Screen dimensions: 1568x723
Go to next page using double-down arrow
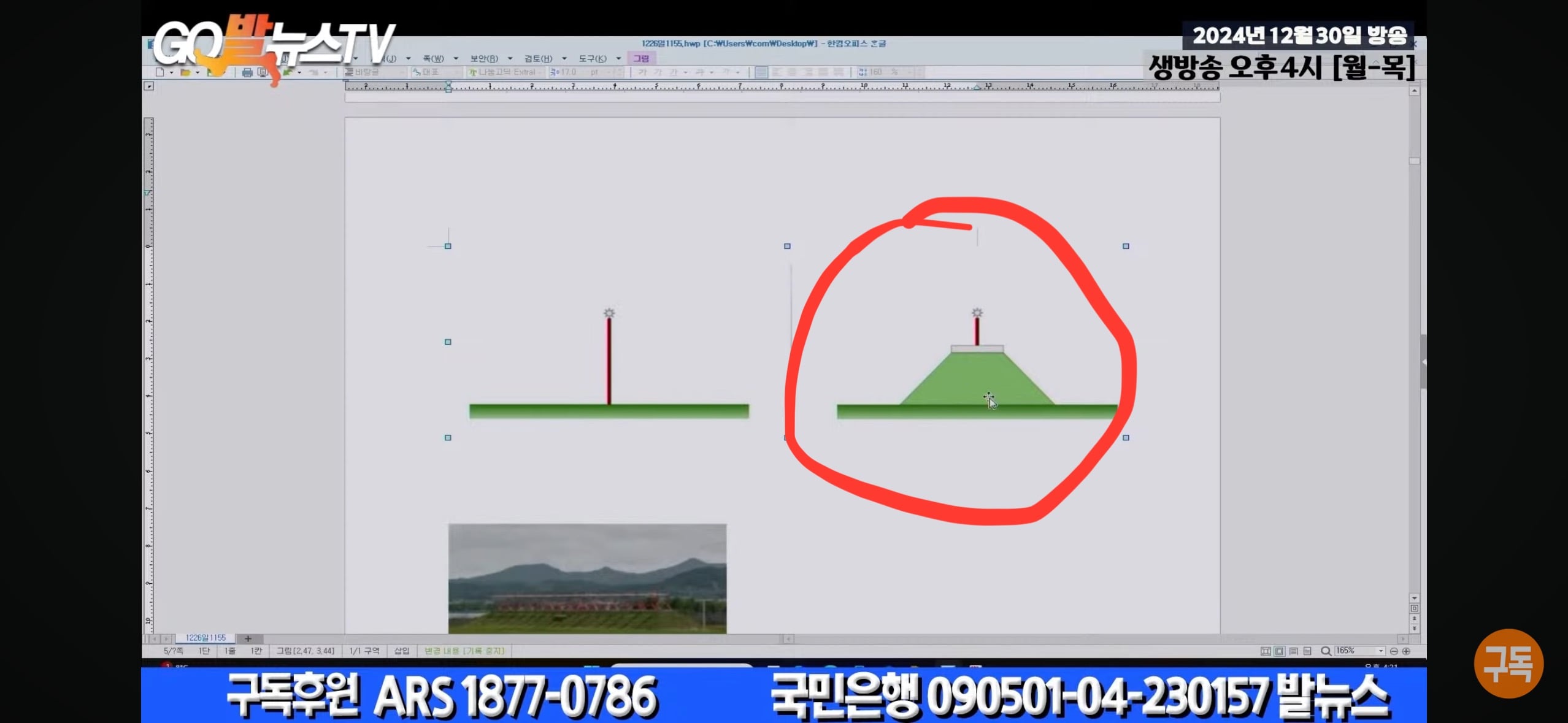pos(1414,629)
